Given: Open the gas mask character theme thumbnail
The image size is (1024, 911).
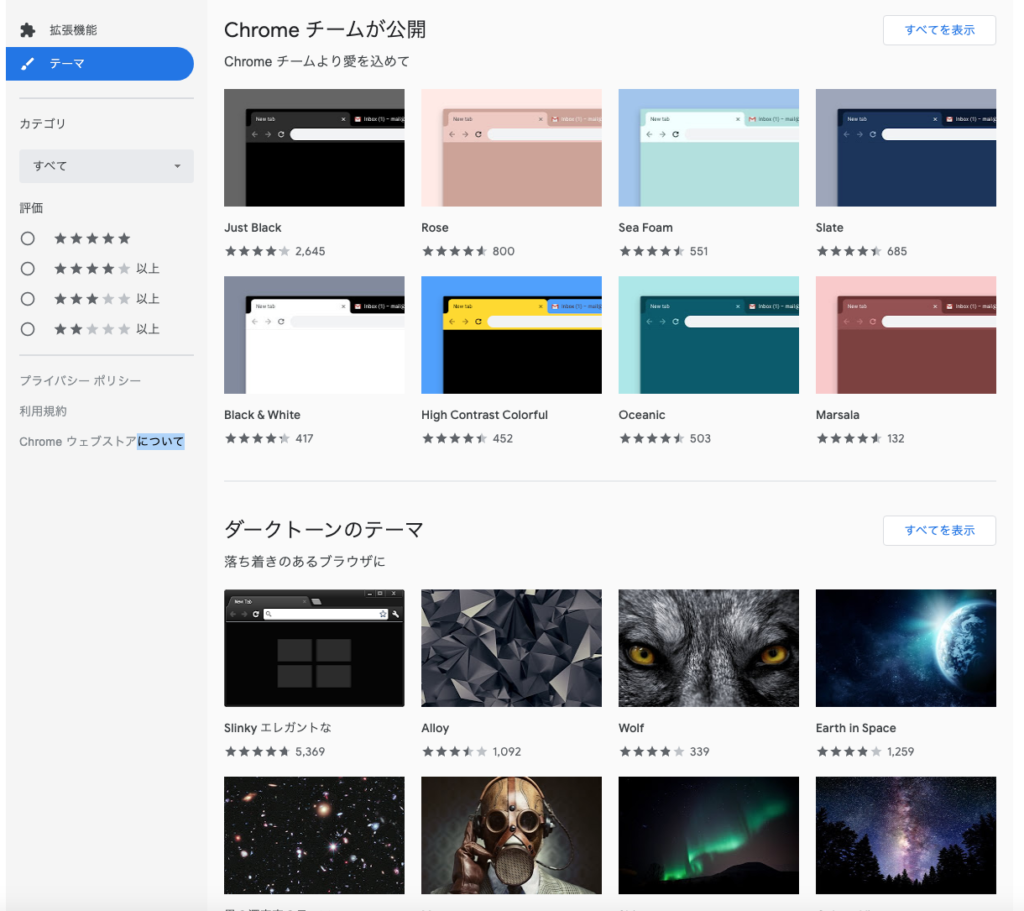Looking at the screenshot, I should coord(511,835).
